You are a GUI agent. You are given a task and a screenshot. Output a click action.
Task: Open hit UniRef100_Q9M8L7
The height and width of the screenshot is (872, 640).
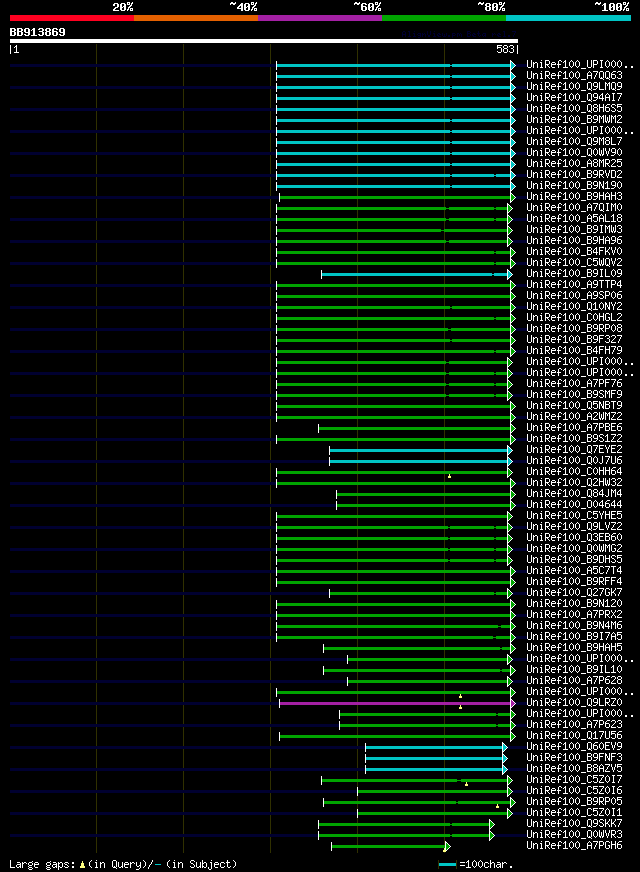coord(574,142)
